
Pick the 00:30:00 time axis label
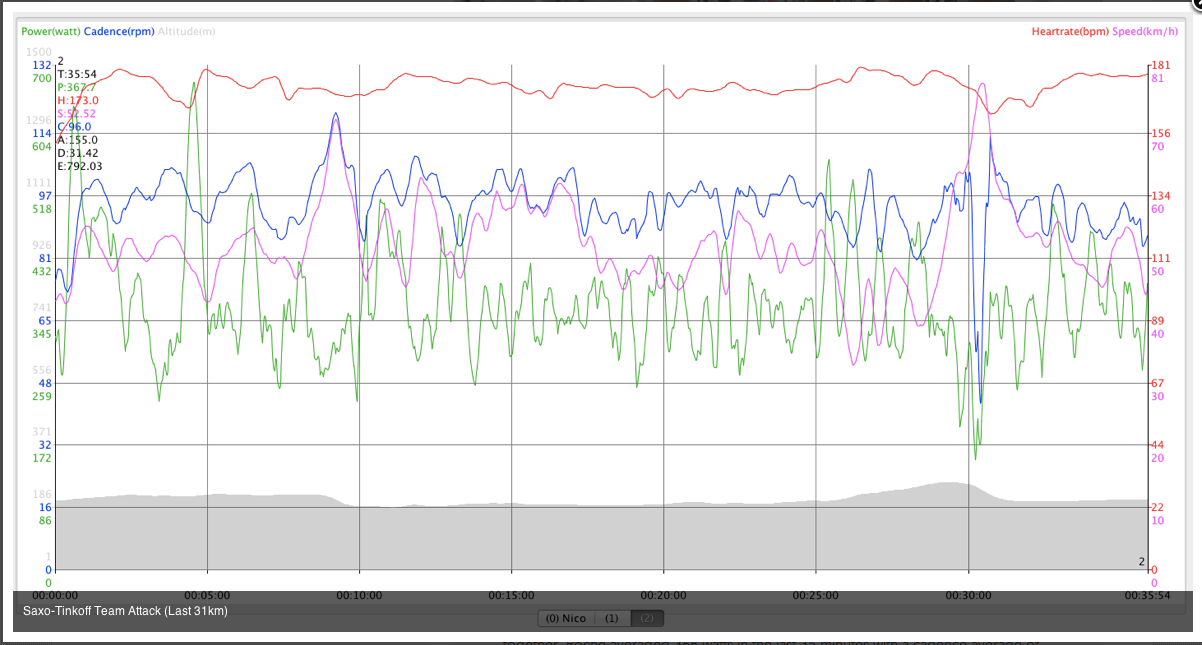click(x=968, y=595)
